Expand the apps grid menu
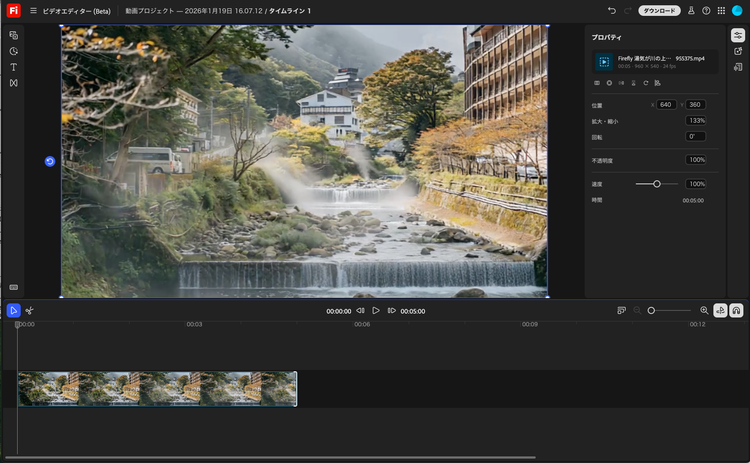The width and height of the screenshot is (750, 463). pos(721,10)
